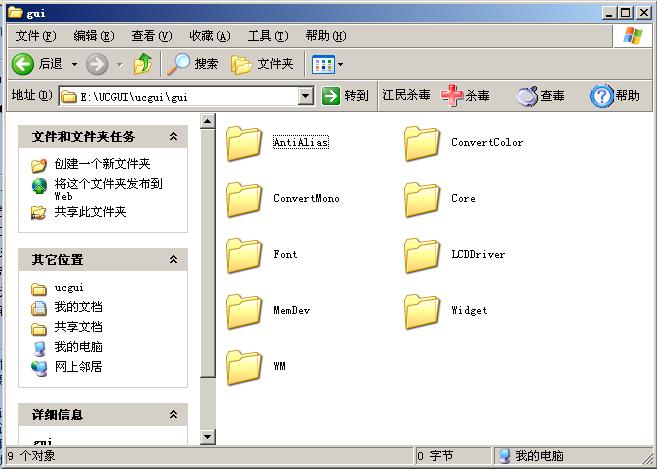Viewport: 657px width, 469px height.
Task: Open the 查看(V) menu
Action: pos(152,36)
